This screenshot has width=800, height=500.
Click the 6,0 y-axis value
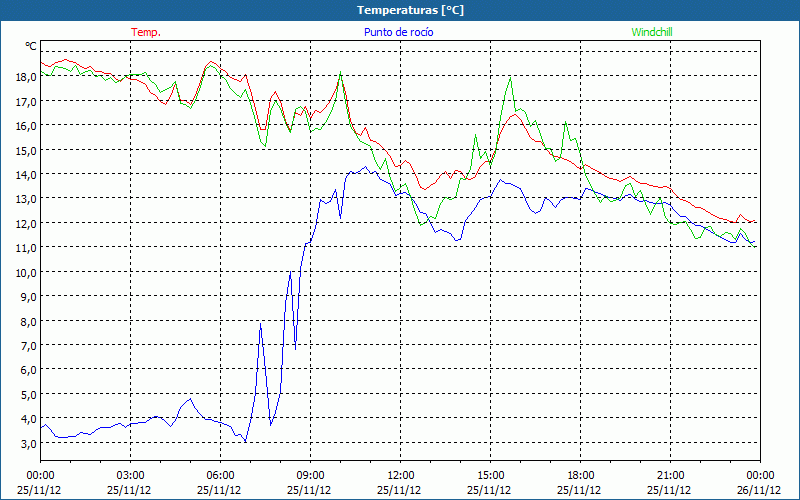tap(29, 370)
